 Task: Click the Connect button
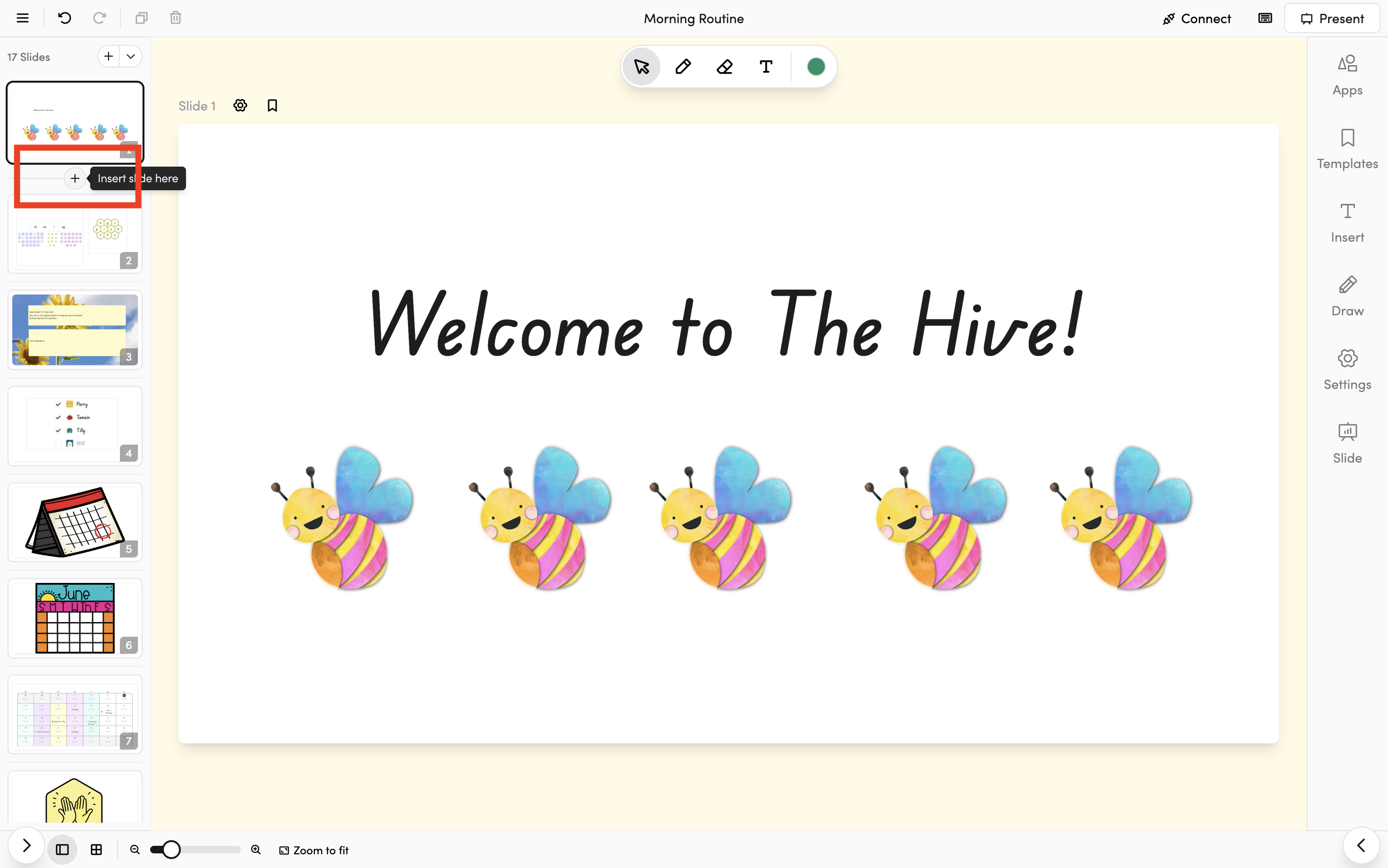coord(1196,18)
